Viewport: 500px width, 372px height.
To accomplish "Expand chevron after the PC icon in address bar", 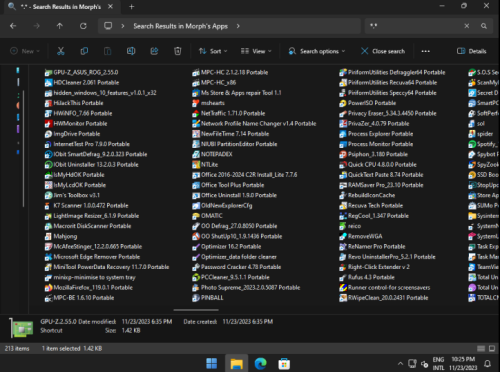I will [123, 26].
